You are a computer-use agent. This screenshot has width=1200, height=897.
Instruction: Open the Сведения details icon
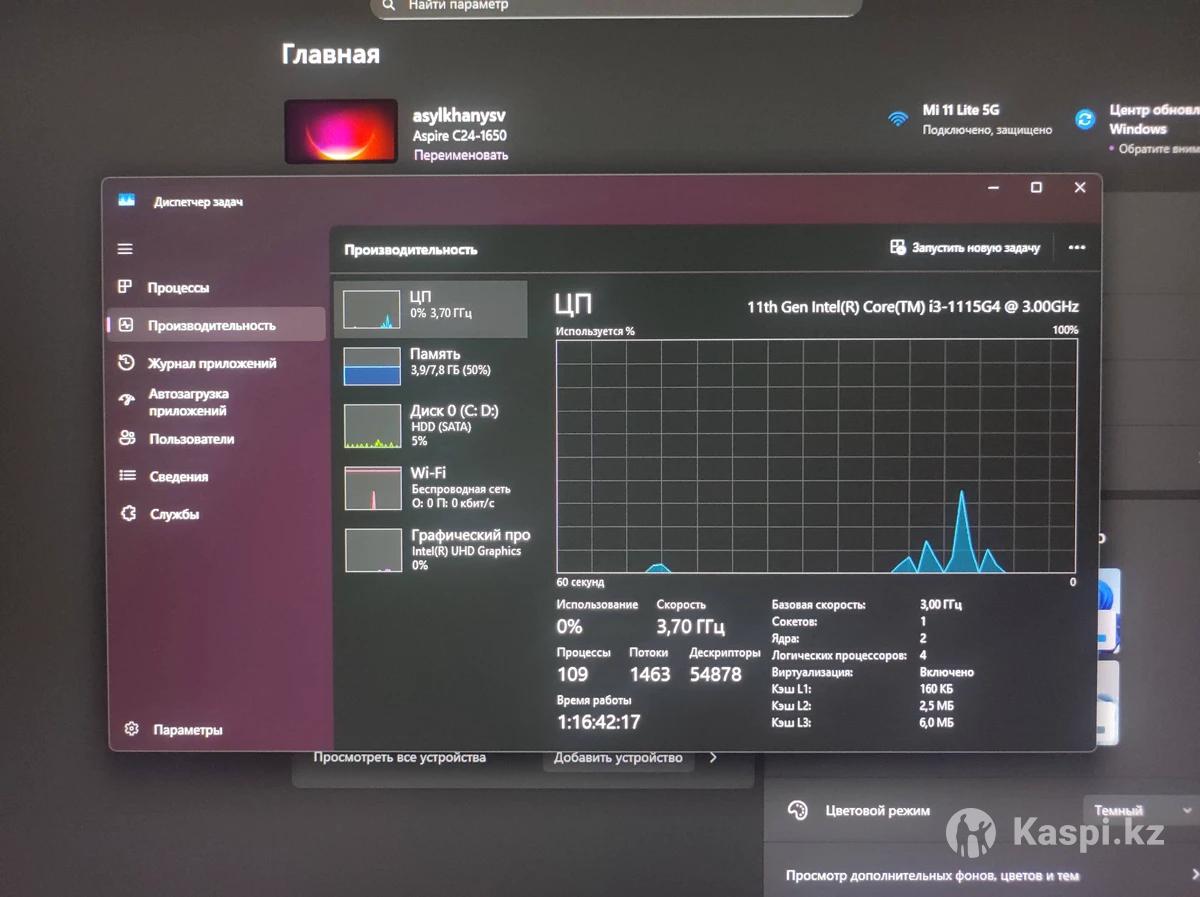click(x=127, y=476)
